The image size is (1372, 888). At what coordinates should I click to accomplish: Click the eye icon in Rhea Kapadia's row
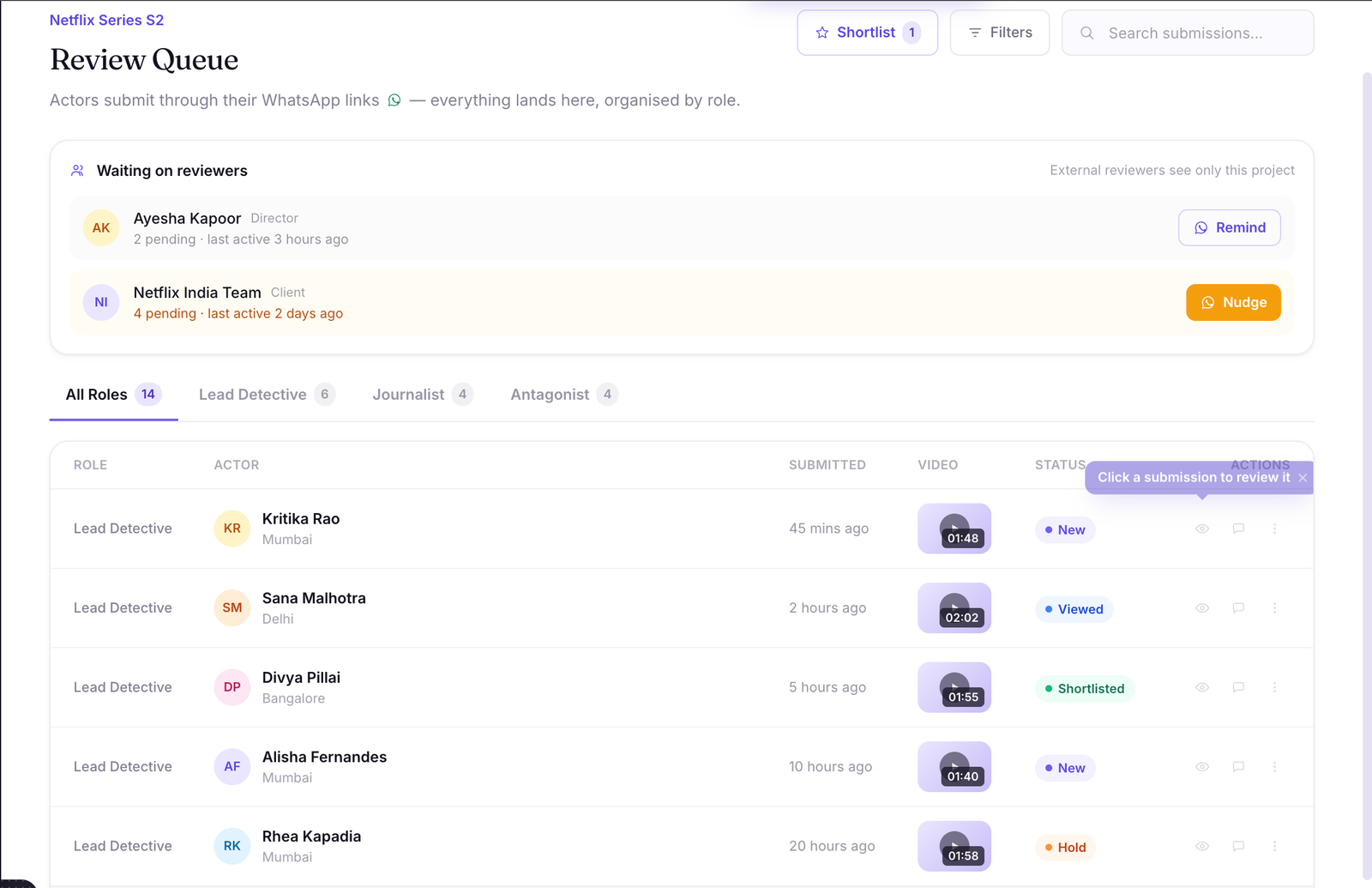click(x=1202, y=846)
